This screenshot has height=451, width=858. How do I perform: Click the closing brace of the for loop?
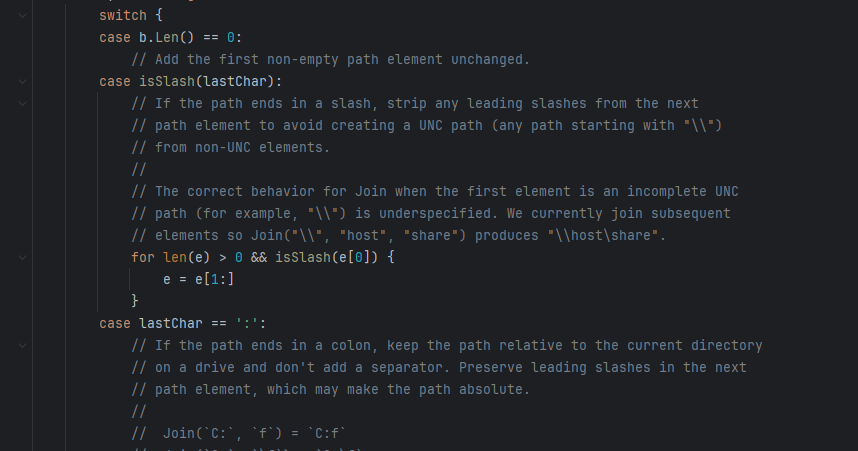coord(135,301)
